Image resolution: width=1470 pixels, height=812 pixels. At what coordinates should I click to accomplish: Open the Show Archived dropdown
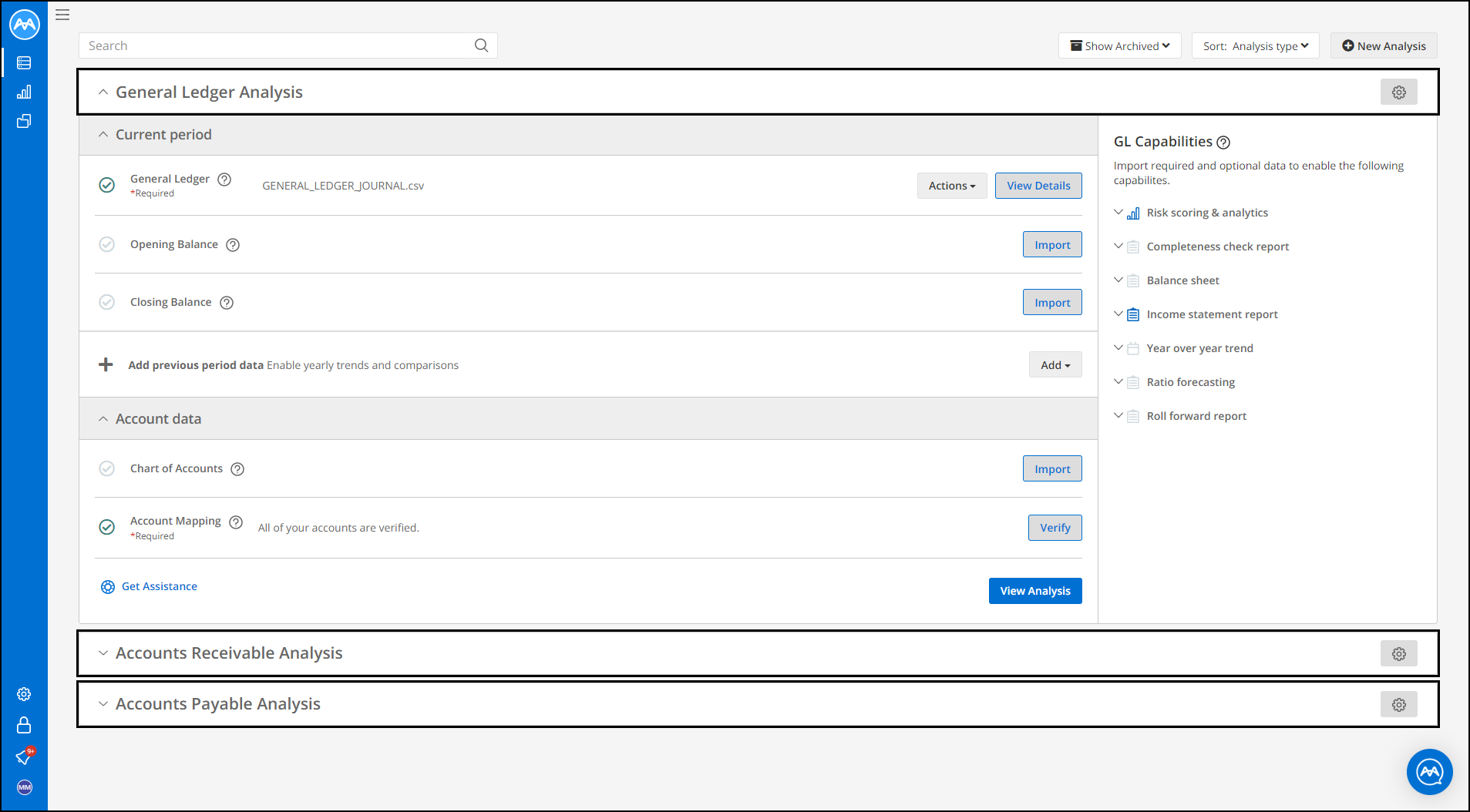tap(1119, 45)
